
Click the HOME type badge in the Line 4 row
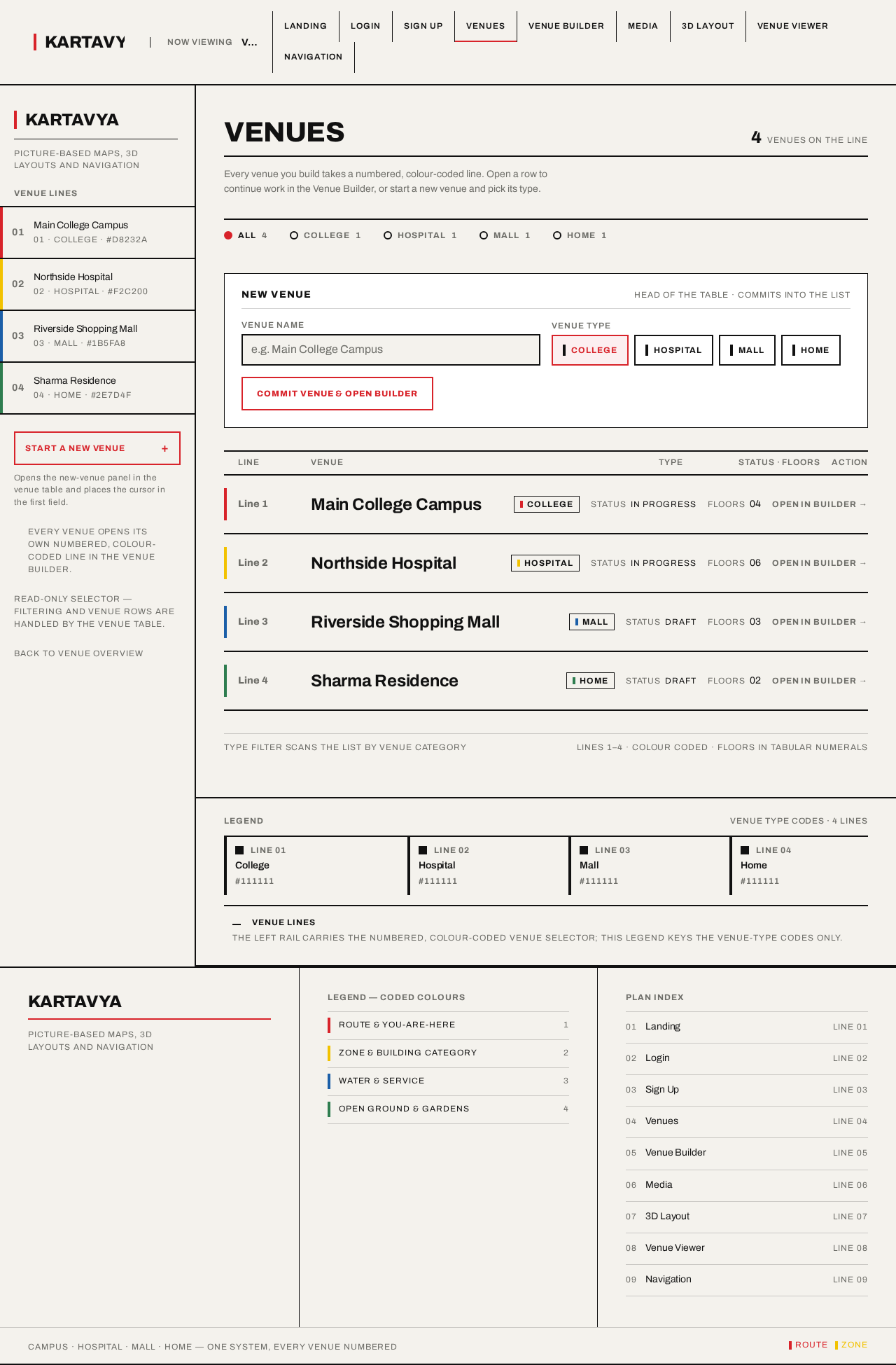tap(590, 681)
